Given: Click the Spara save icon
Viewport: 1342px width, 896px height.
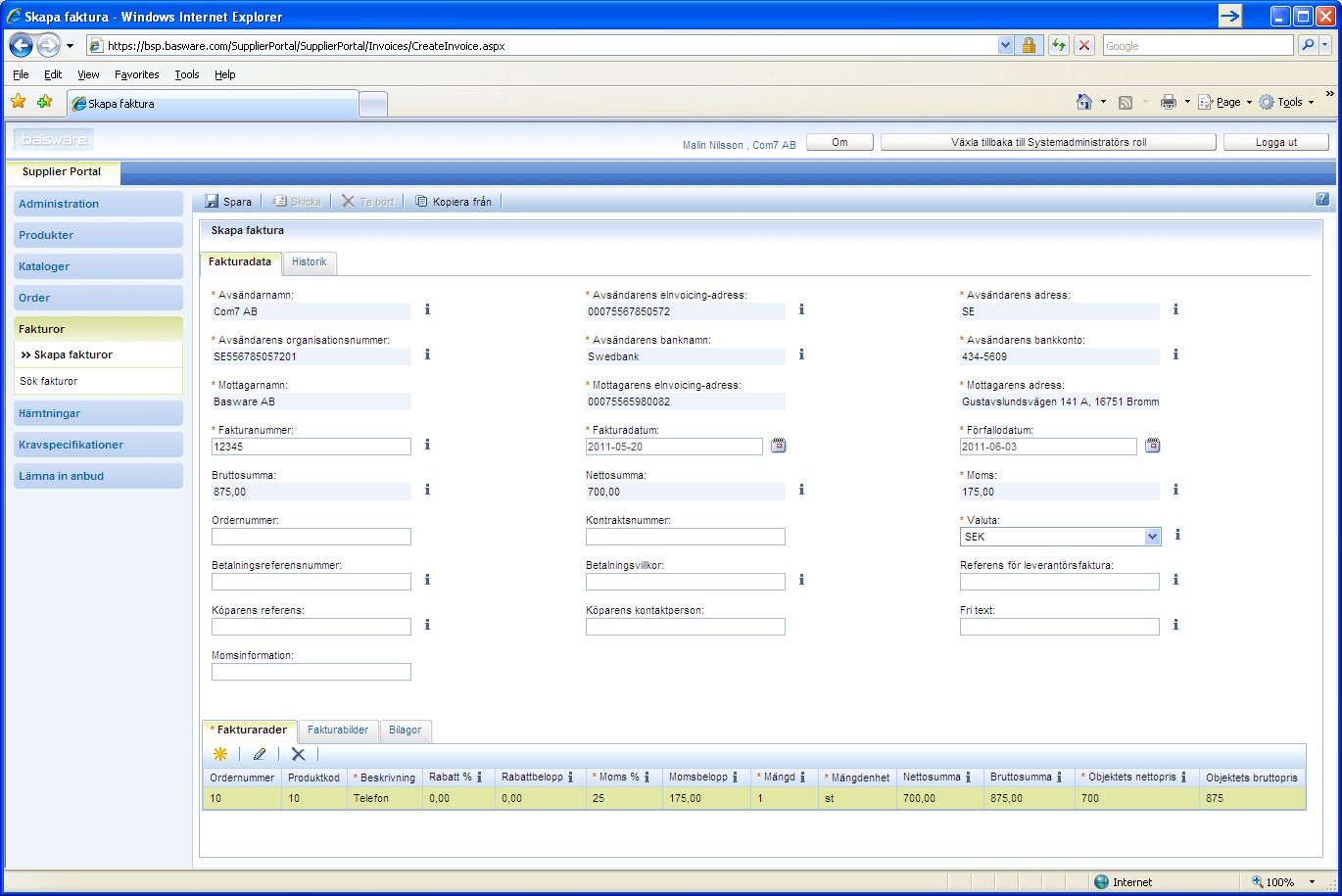Looking at the screenshot, I should point(212,201).
